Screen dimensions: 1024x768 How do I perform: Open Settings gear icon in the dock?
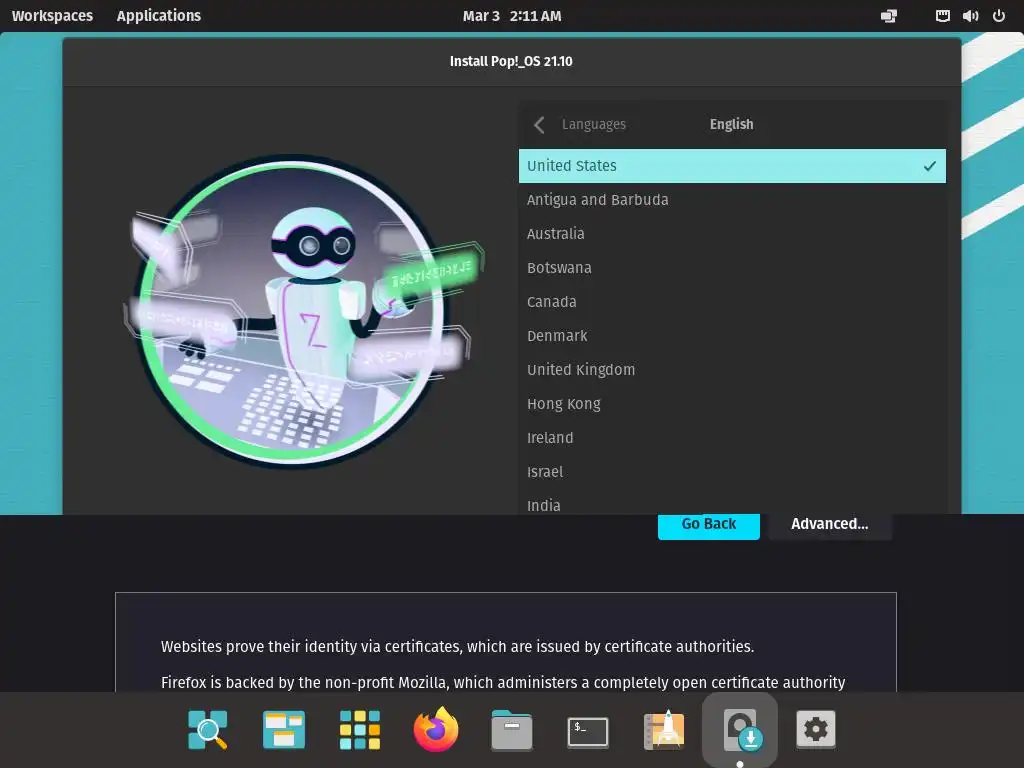[x=816, y=729]
